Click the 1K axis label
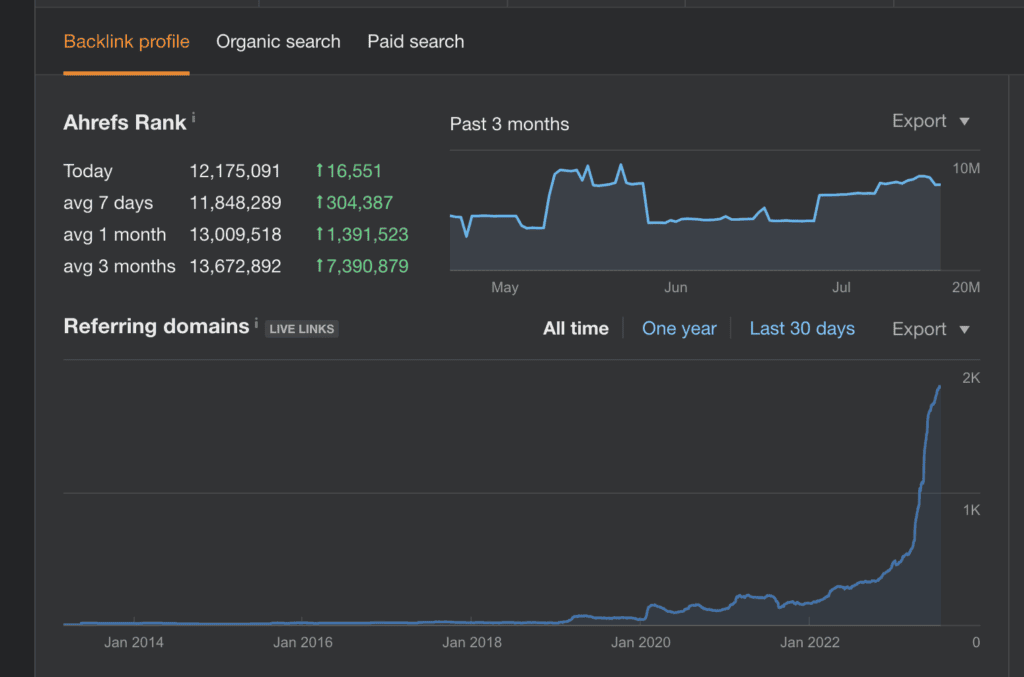 pyautogui.click(x=971, y=510)
